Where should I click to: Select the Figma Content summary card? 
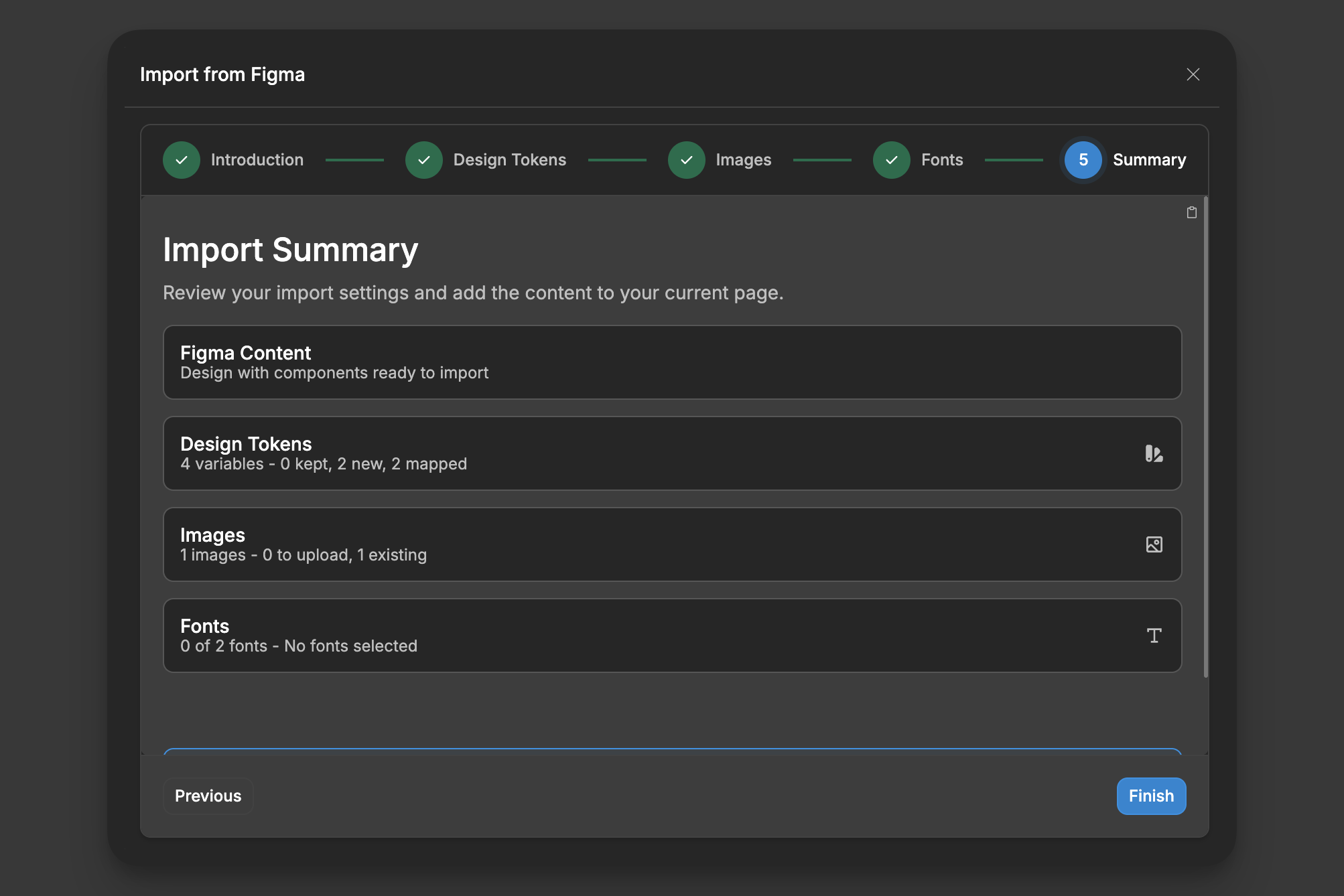tap(672, 362)
